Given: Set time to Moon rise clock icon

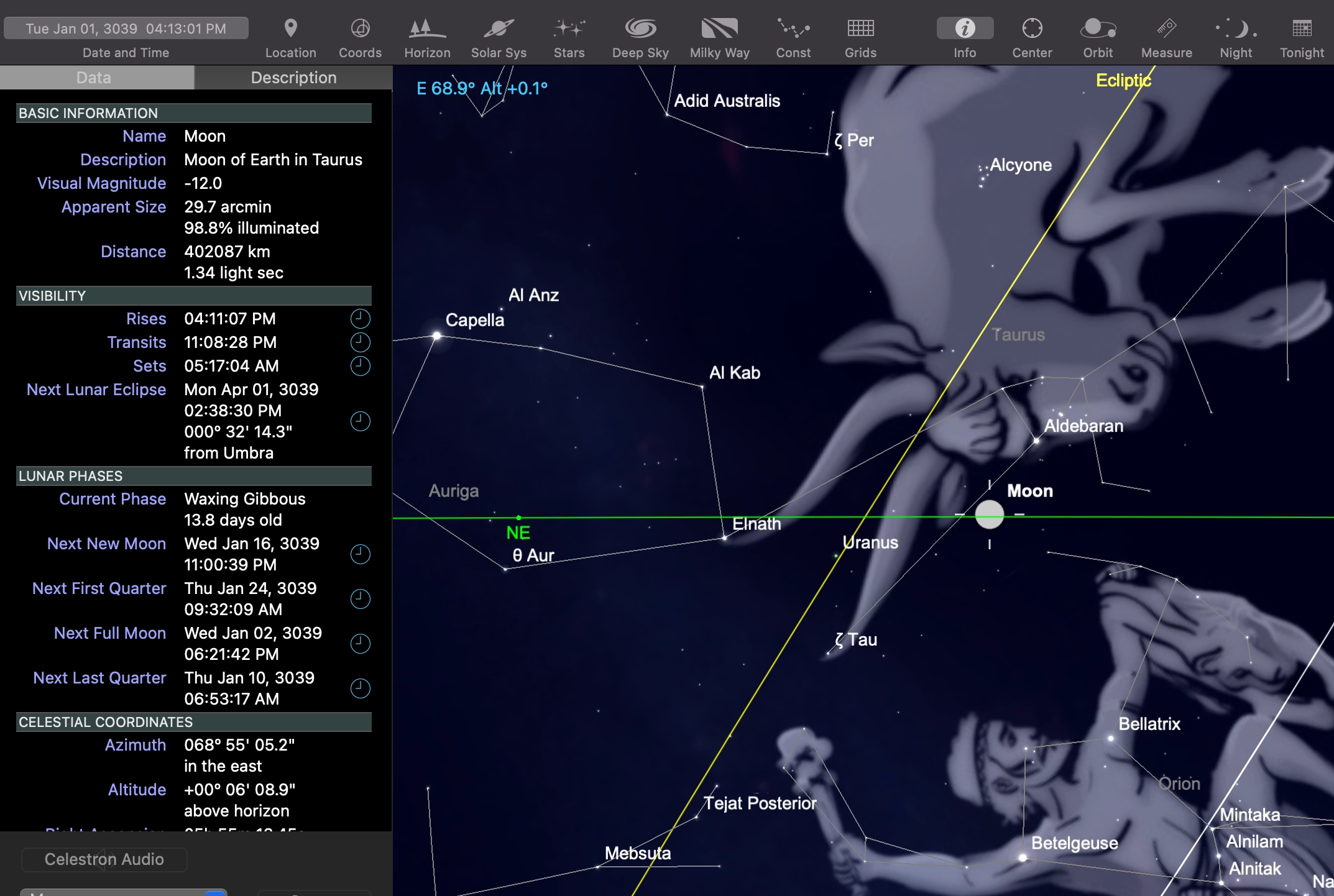Looking at the screenshot, I should 360,319.
